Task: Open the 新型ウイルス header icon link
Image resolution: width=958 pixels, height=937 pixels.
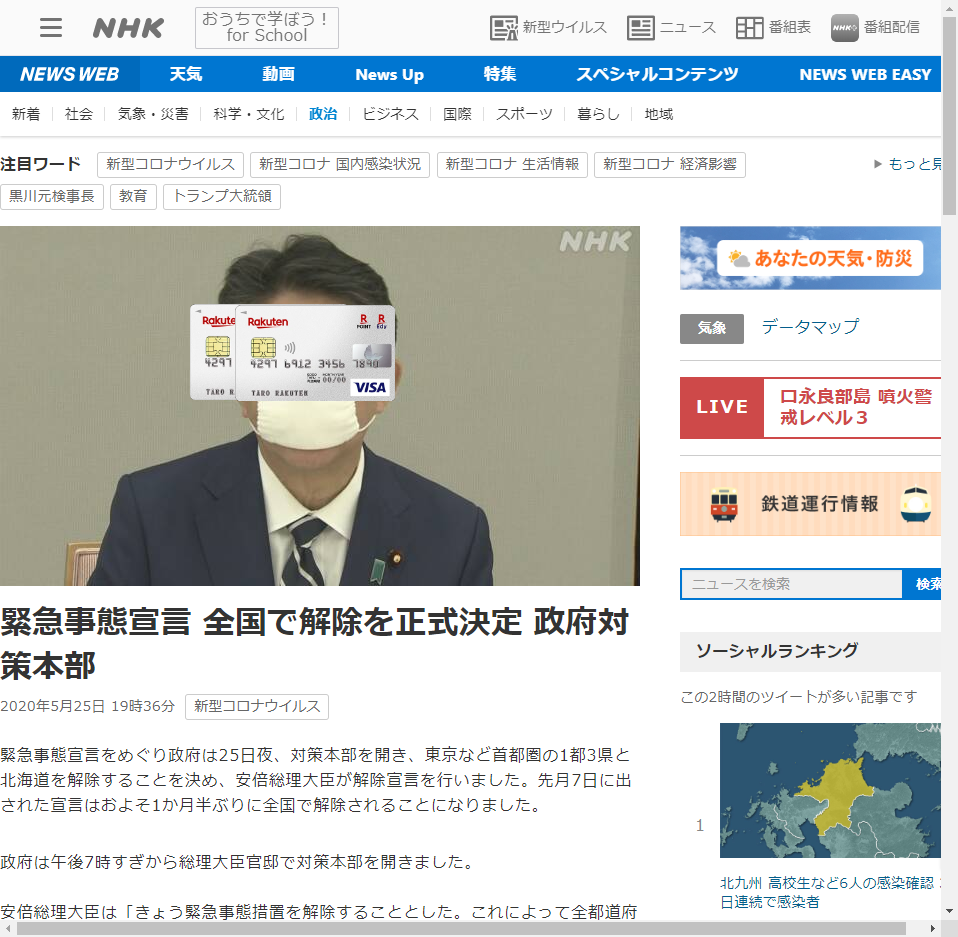Action: 548,27
